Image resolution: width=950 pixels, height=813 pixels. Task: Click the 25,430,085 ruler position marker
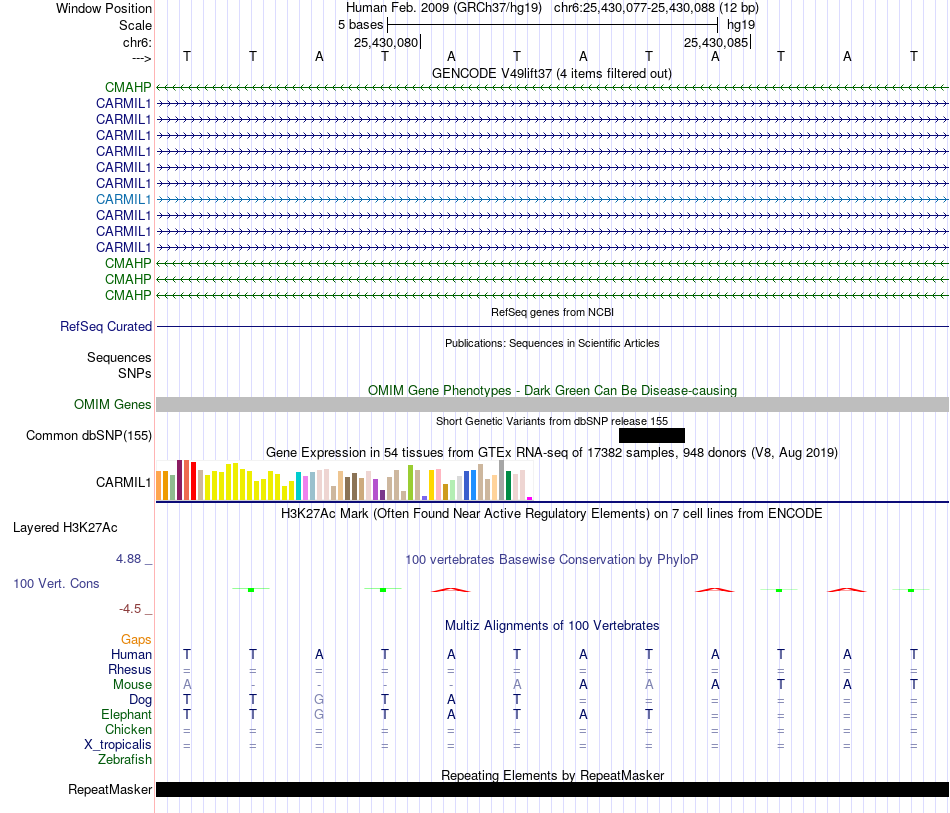[x=717, y=42]
